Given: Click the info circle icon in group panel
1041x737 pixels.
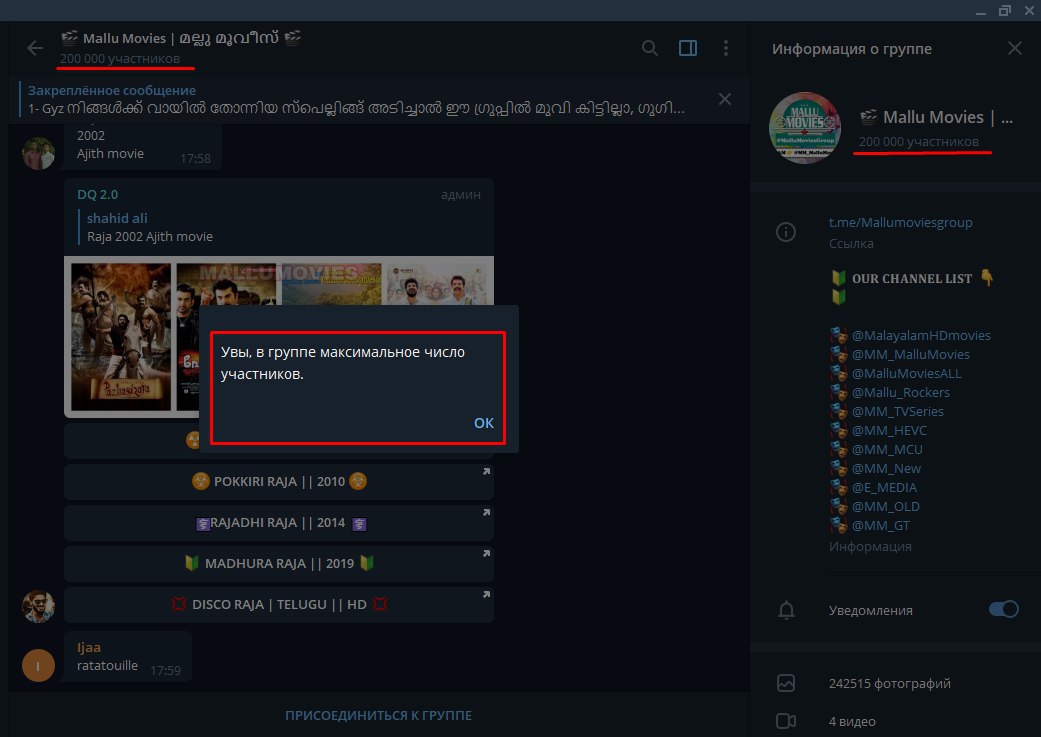Looking at the screenshot, I should coord(786,232).
